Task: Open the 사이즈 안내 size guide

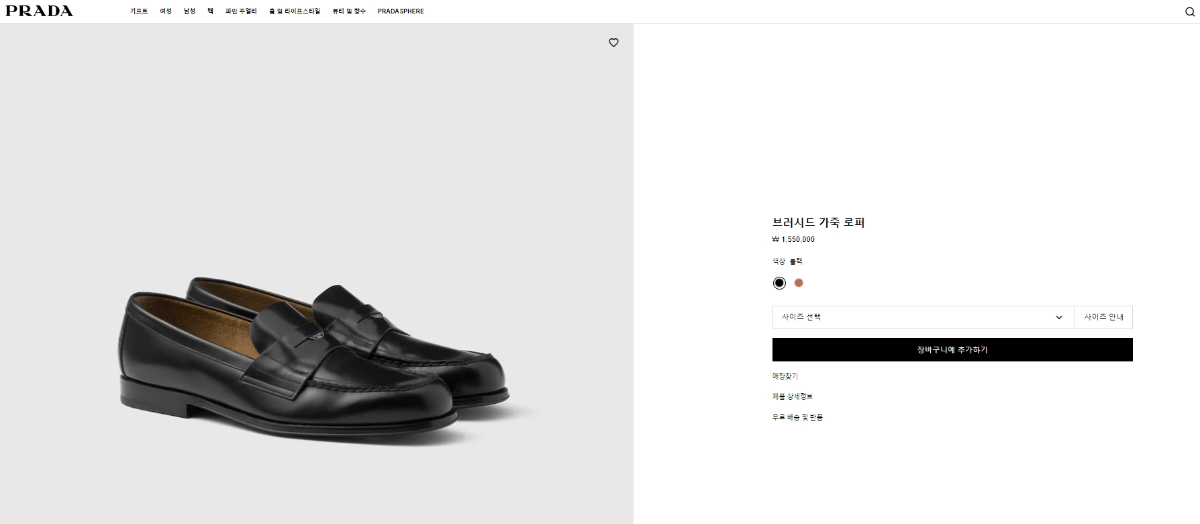Action: [1104, 317]
